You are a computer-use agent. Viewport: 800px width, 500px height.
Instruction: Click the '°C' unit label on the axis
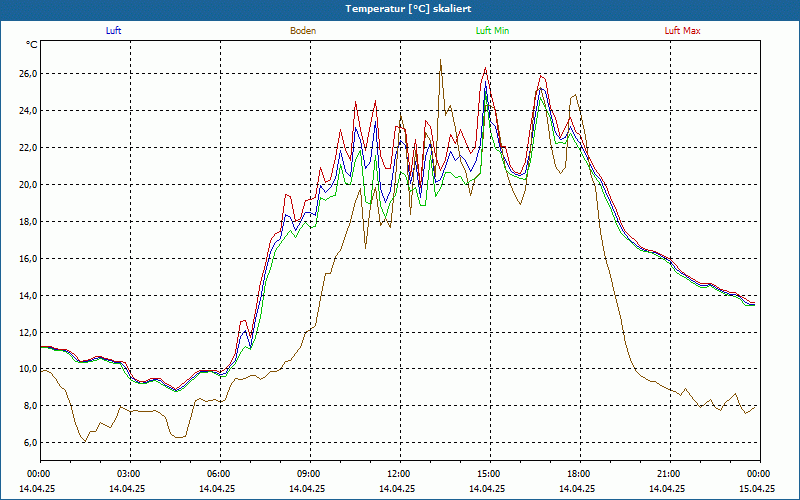click(32, 45)
